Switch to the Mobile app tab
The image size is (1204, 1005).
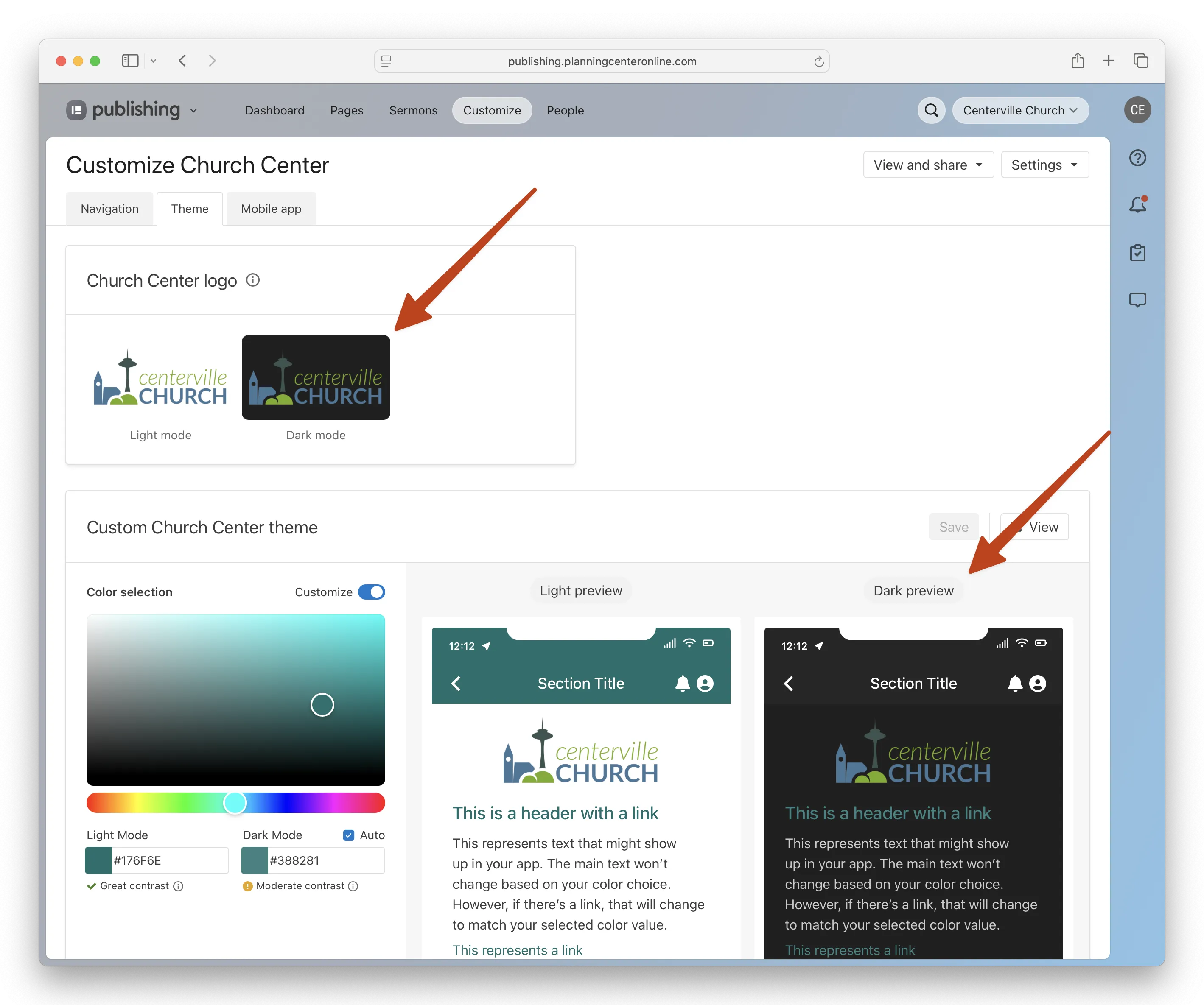pos(271,209)
